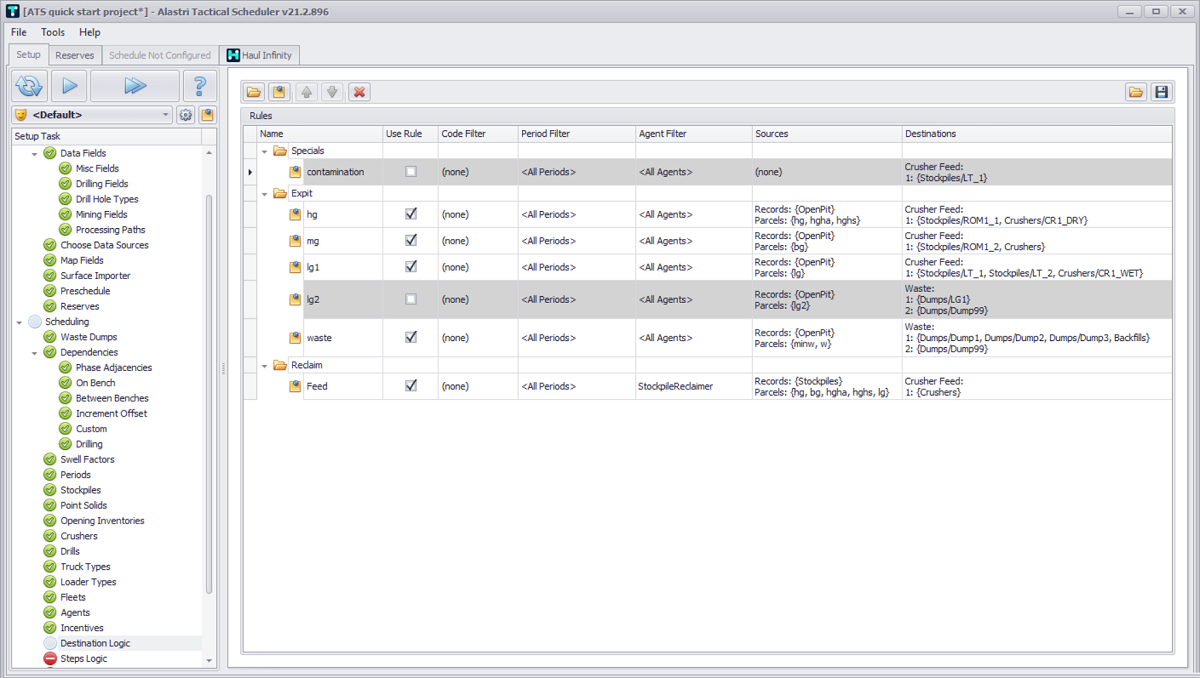Open the <Default> scenario dropdown

pos(166,115)
